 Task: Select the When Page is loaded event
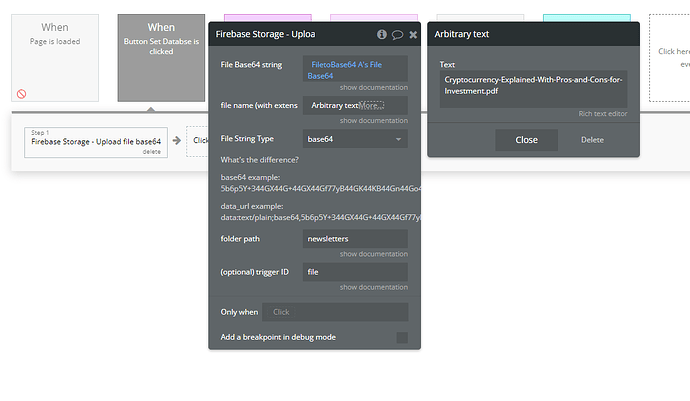pos(55,58)
